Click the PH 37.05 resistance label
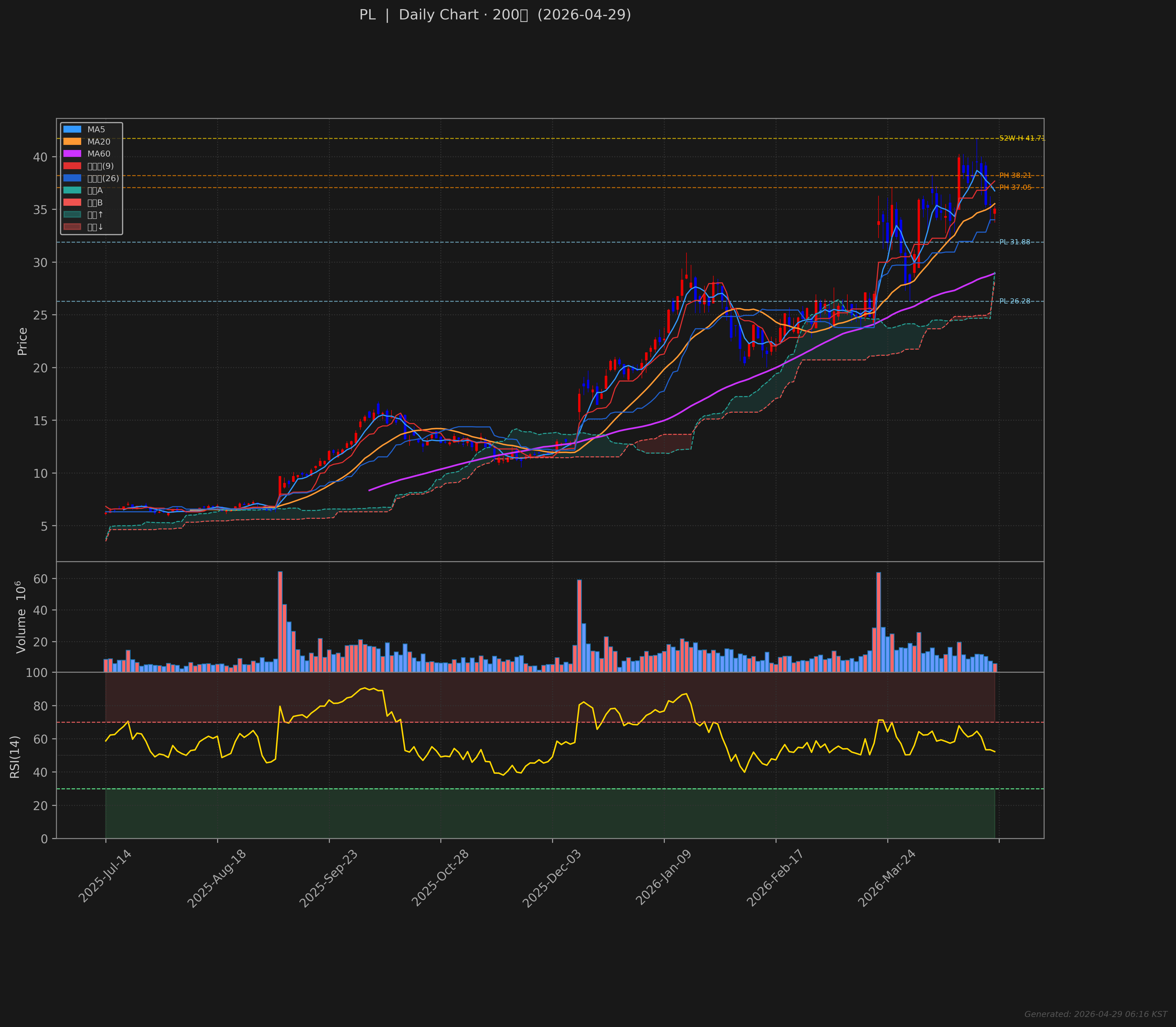Screen dimensions: 1176x1027 1015,187
